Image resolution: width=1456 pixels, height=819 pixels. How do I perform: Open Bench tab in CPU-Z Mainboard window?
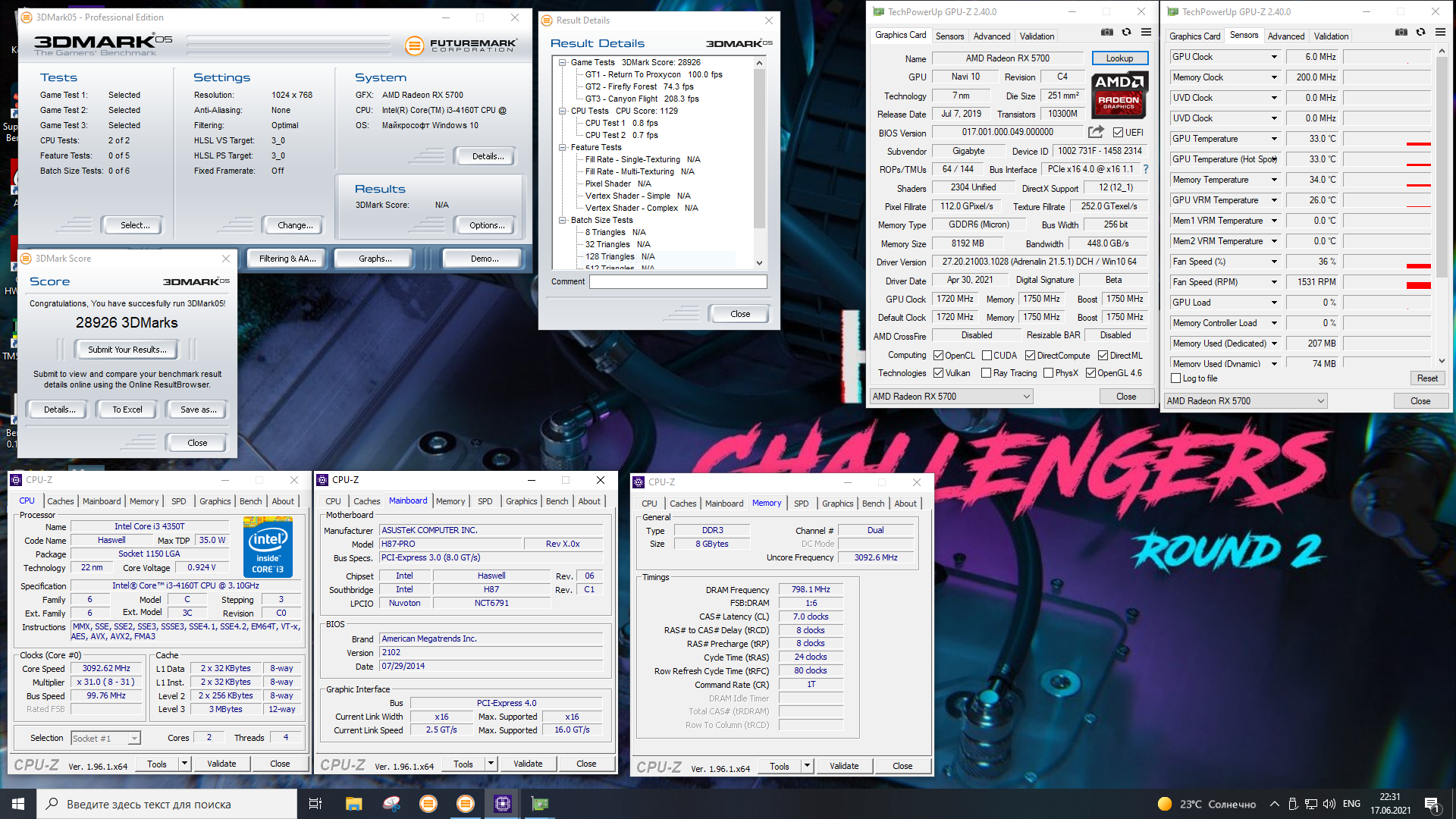[557, 501]
